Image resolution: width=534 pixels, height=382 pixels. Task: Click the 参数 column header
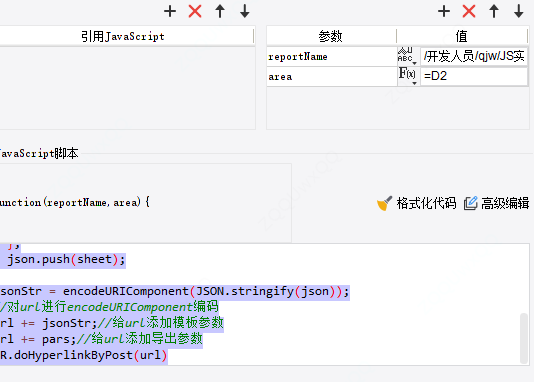coord(331,36)
